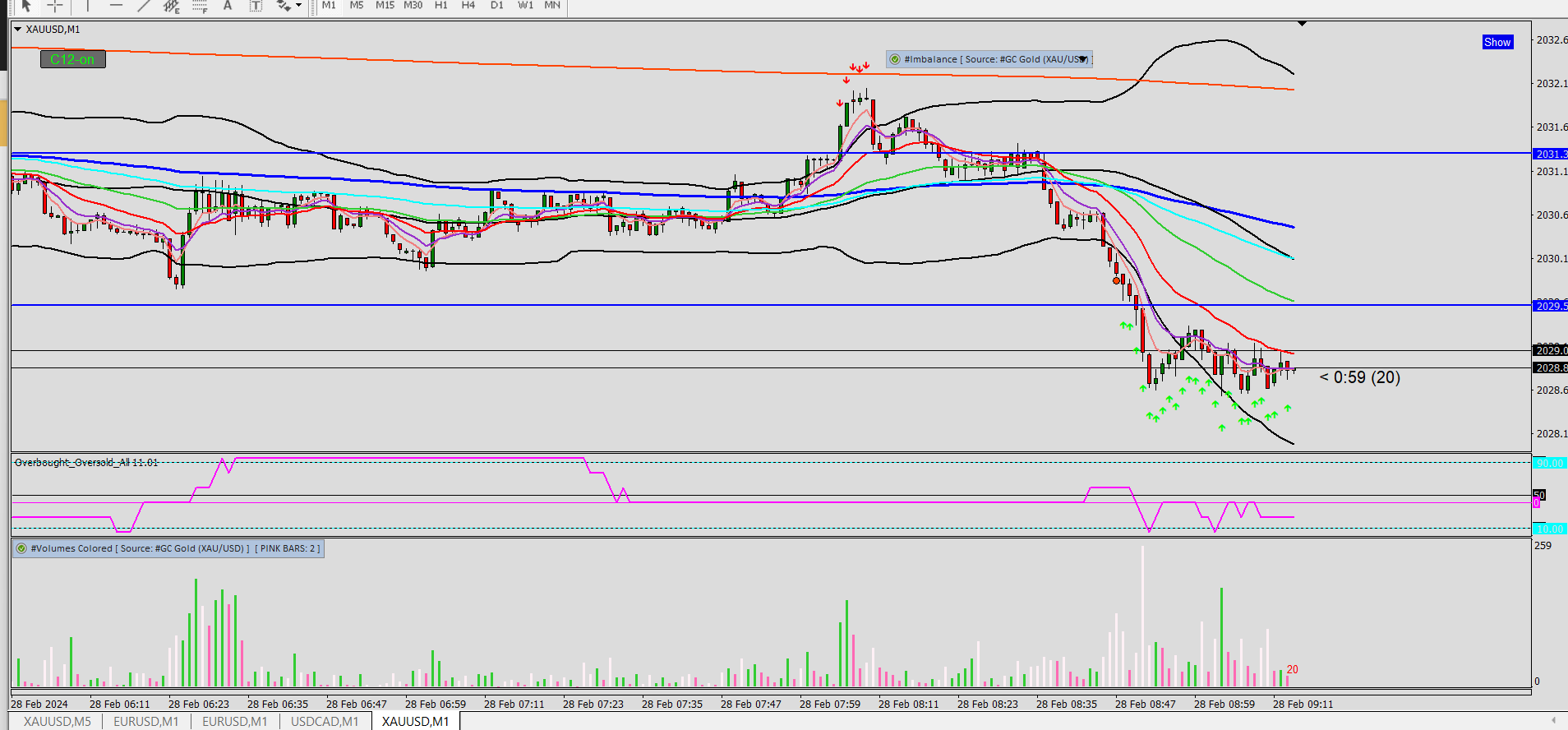Click the current bid price label 2028.8
The image size is (1568, 730).
coord(1551,368)
